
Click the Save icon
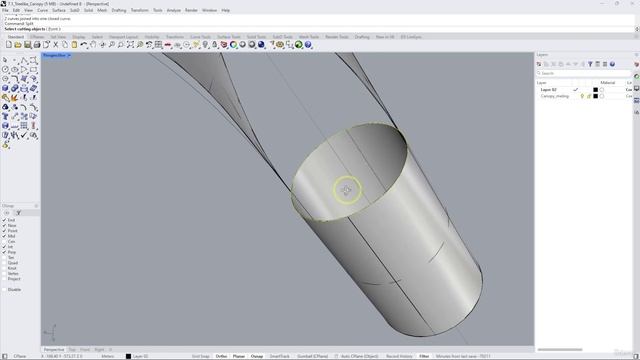click(27, 45)
